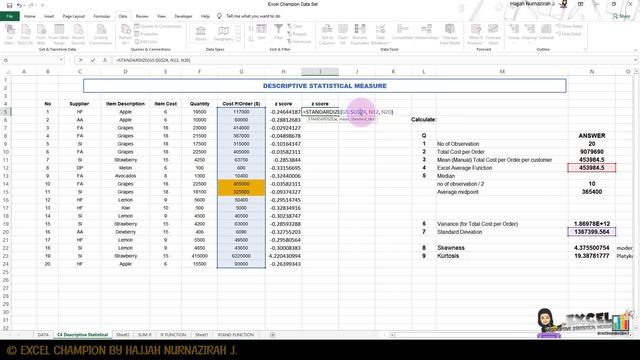The image size is (640, 360).
Task: Click Undo arrow in Quick Access toolbar
Action: click(19, 5)
